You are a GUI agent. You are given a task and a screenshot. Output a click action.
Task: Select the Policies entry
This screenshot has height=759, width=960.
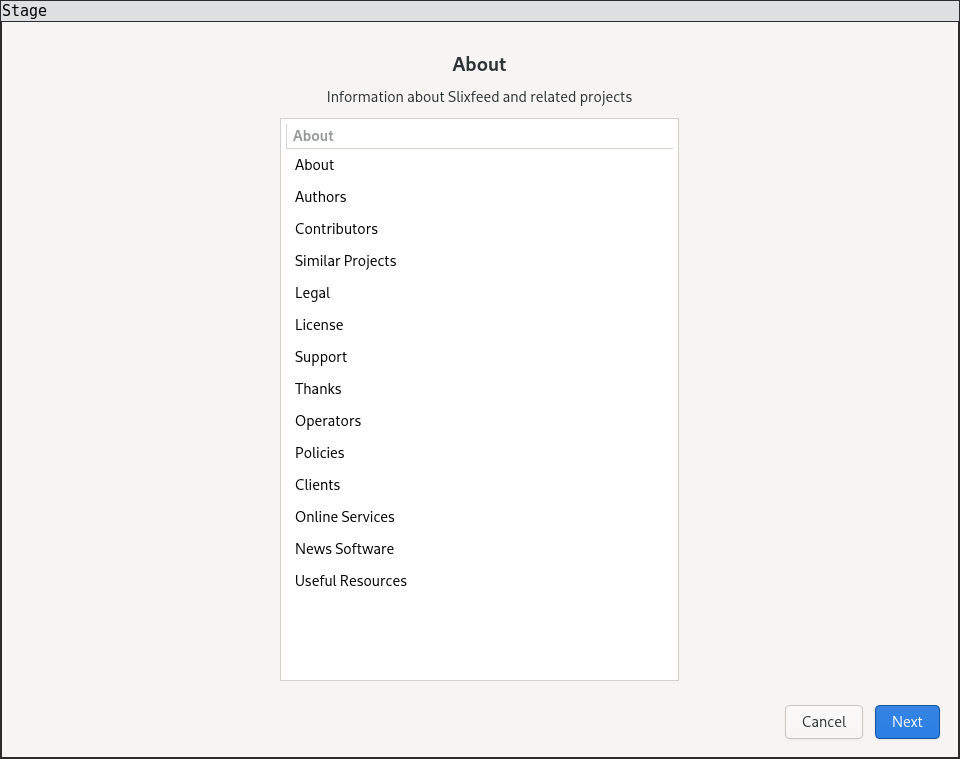tap(319, 453)
